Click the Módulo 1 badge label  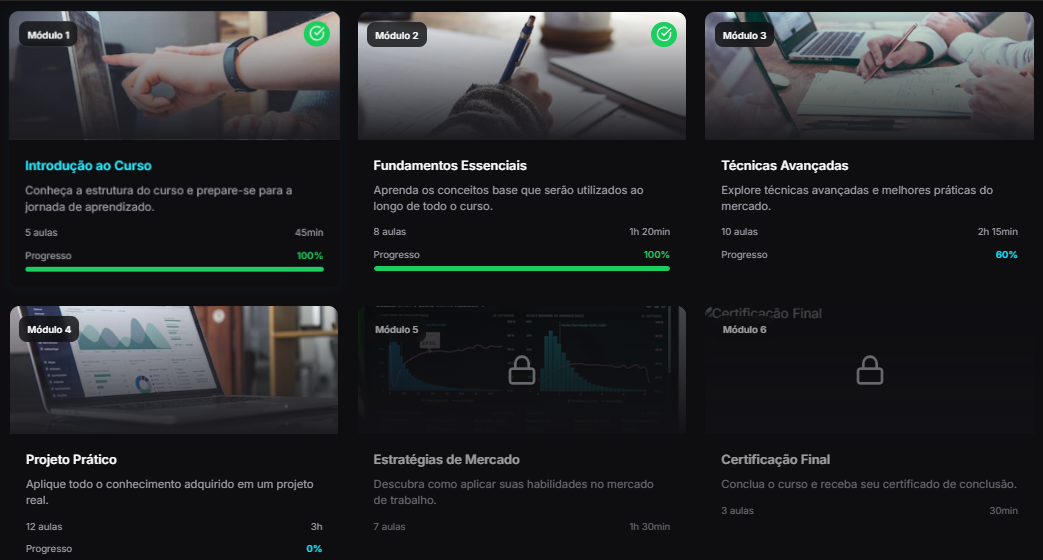click(48, 35)
